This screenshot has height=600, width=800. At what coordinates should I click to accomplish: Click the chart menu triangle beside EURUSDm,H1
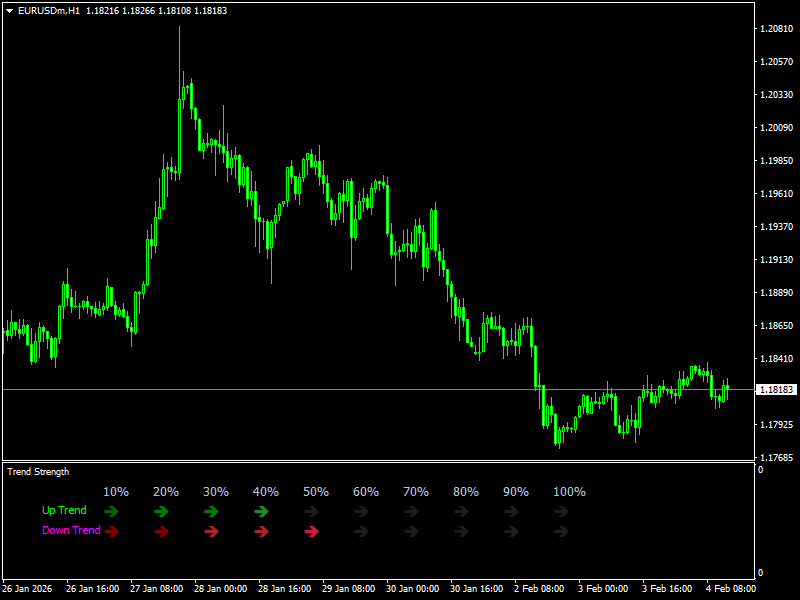9,11
